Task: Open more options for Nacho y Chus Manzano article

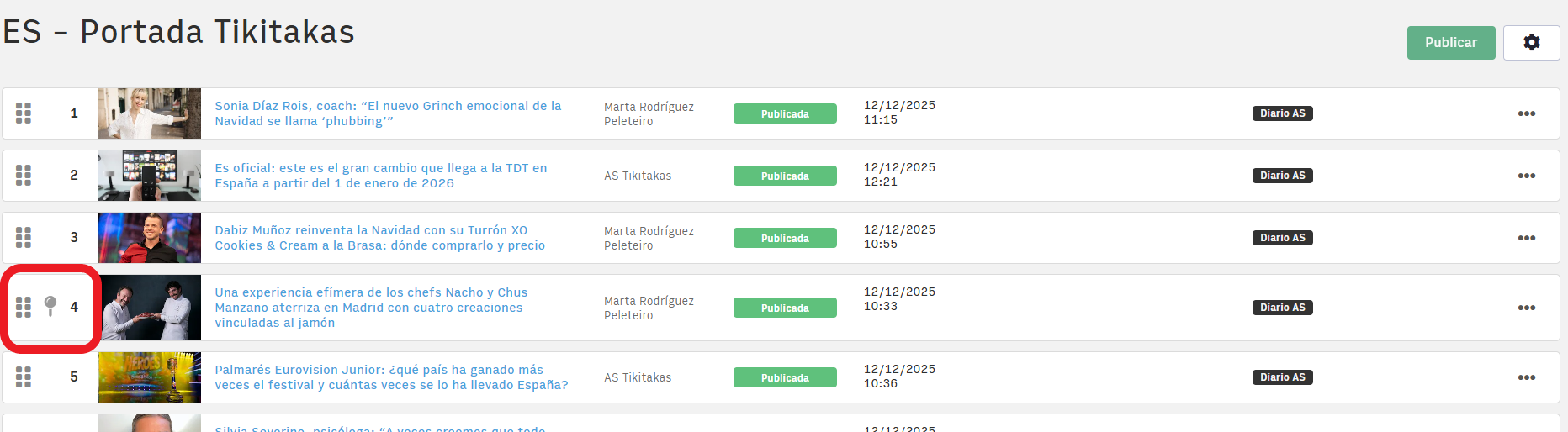Action: [x=1526, y=308]
